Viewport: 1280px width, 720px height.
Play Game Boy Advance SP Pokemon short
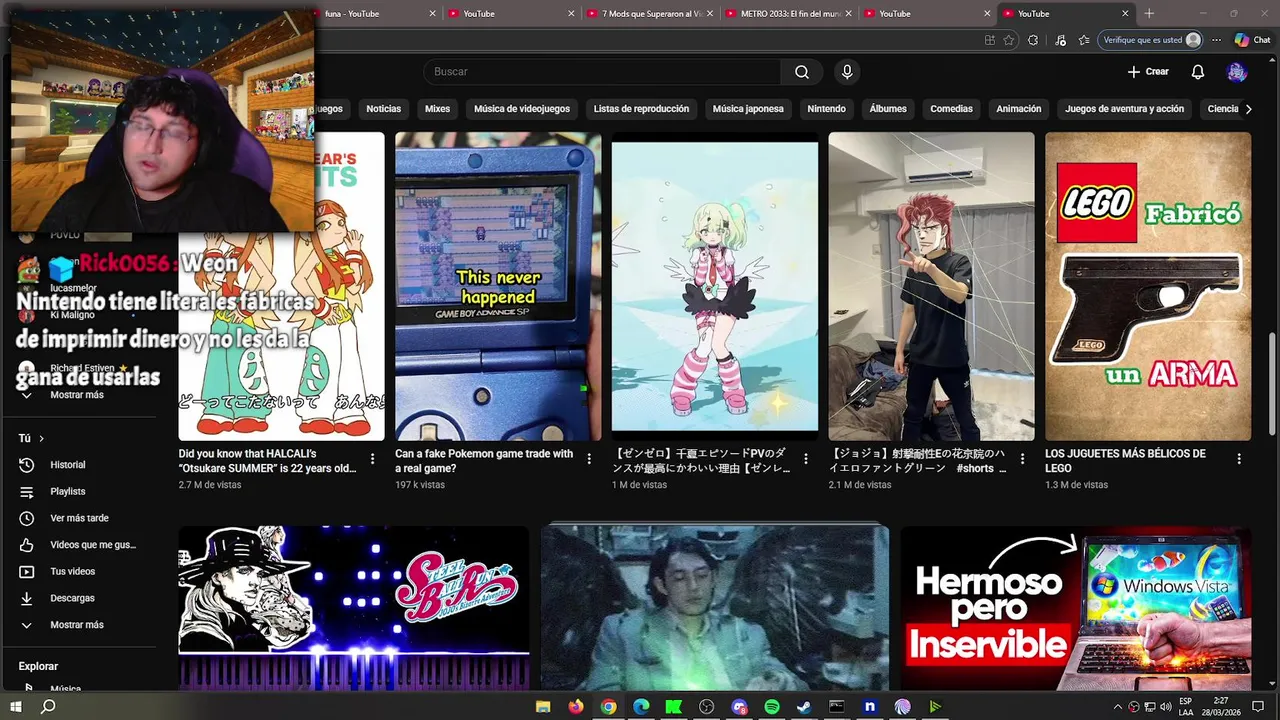[x=498, y=286]
